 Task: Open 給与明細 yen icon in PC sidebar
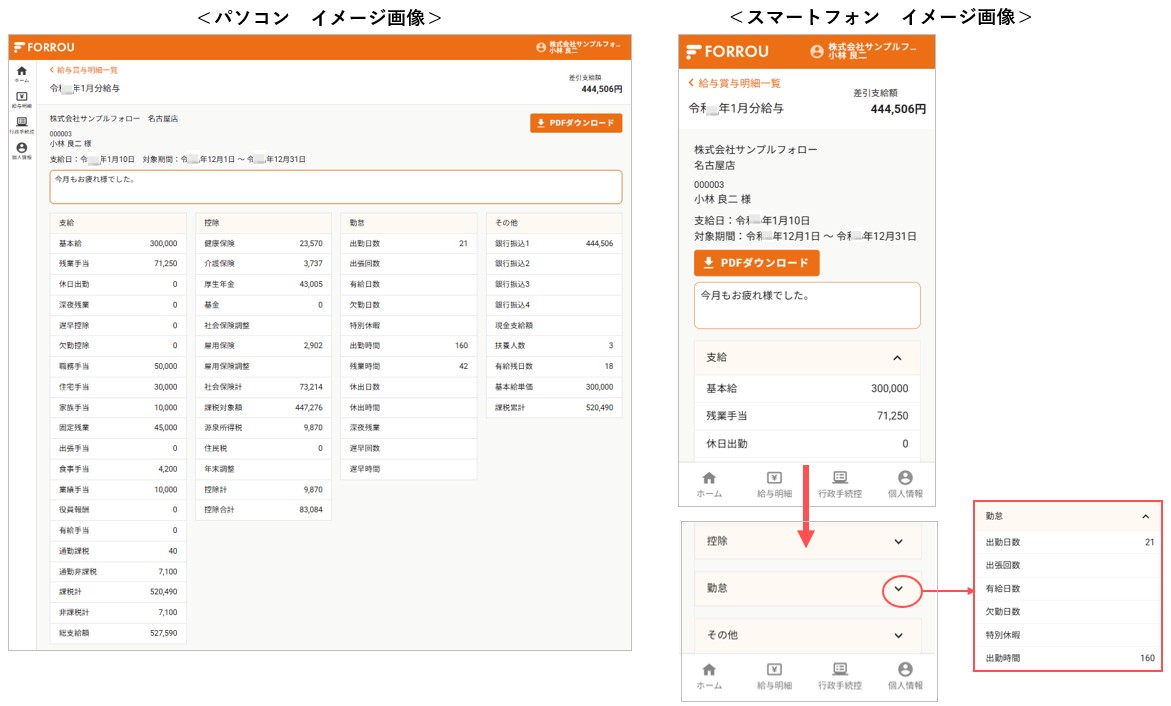[x=22, y=98]
